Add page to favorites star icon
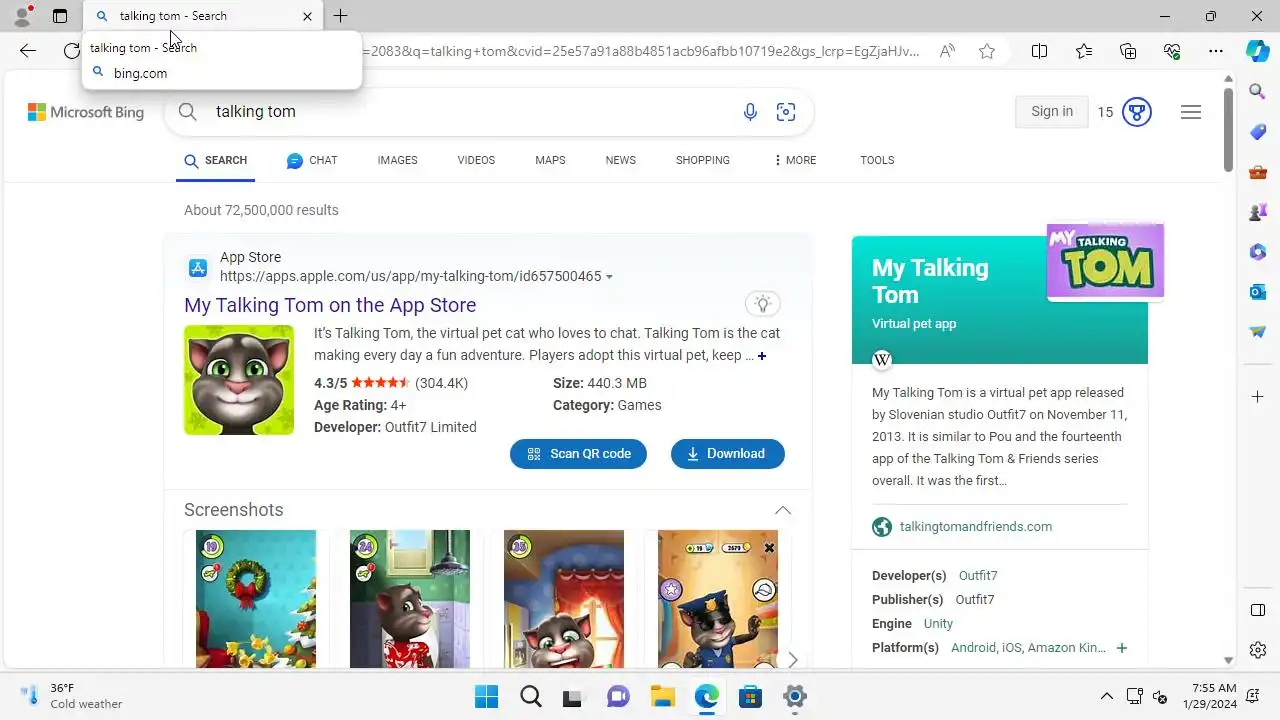Image resolution: width=1280 pixels, height=720 pixels. (987, 51)
